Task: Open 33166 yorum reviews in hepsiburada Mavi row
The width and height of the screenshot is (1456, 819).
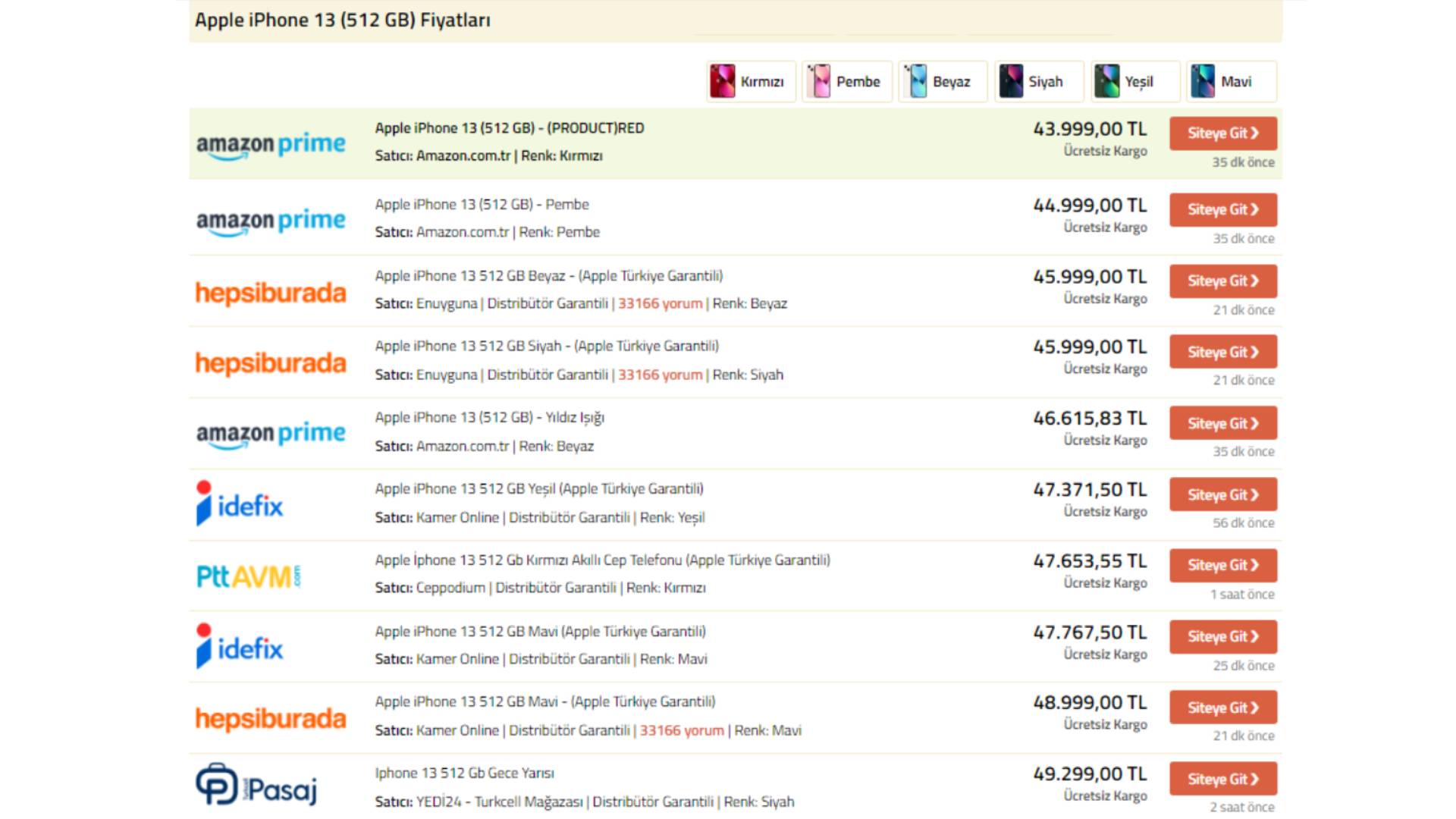Action: pos(682,731)
